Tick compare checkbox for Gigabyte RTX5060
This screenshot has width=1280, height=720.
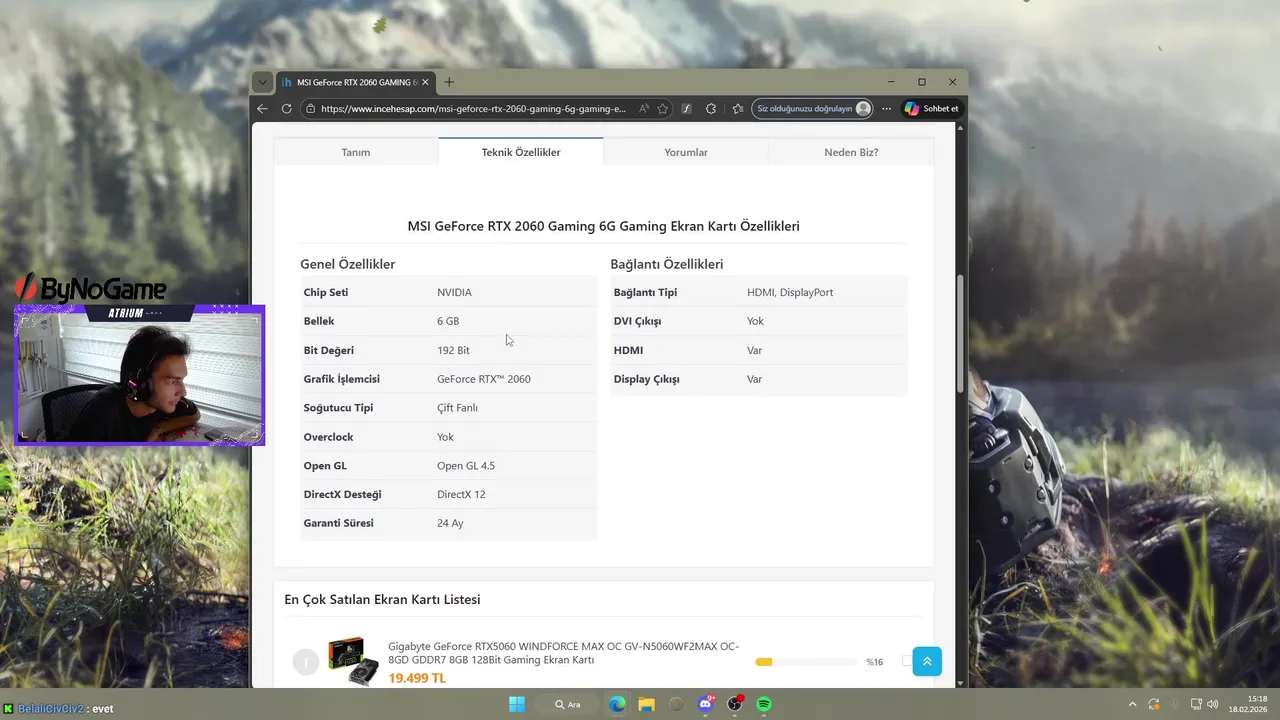pyautogui.click(x=906, y=661)
